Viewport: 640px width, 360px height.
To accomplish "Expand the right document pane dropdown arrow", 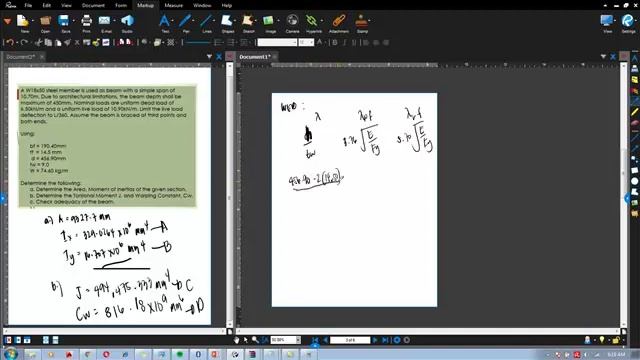I will tap(603, 57).
